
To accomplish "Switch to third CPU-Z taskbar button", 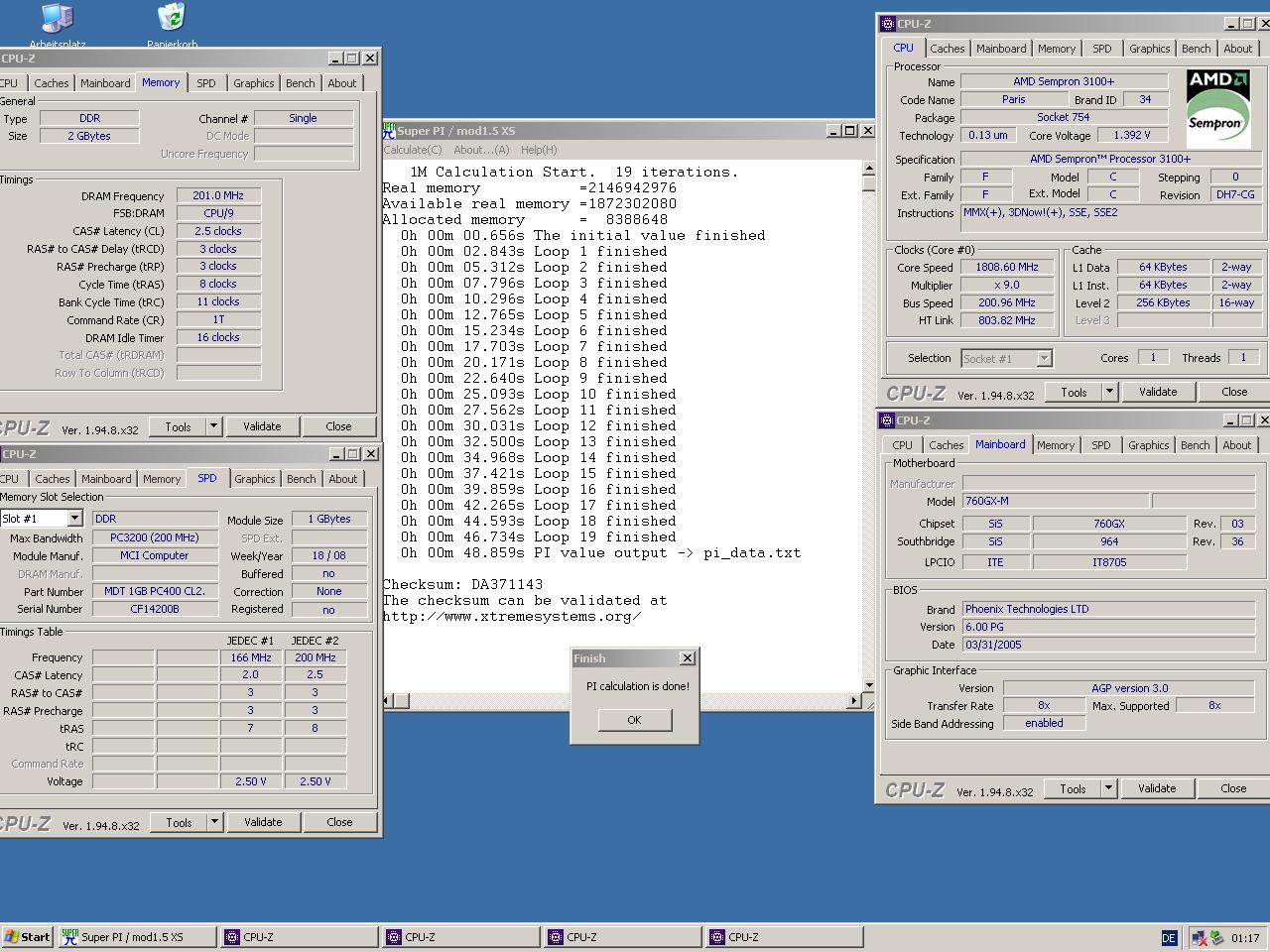I will (622, 937).
